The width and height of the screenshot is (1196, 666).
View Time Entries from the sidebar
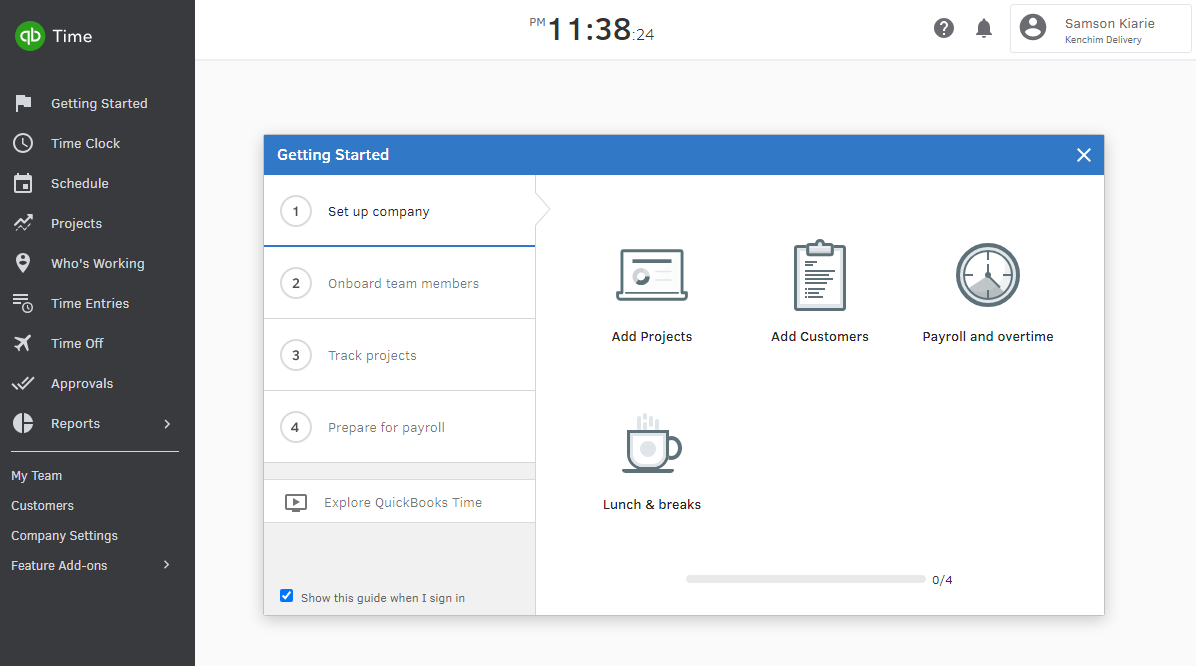(91, 303)
